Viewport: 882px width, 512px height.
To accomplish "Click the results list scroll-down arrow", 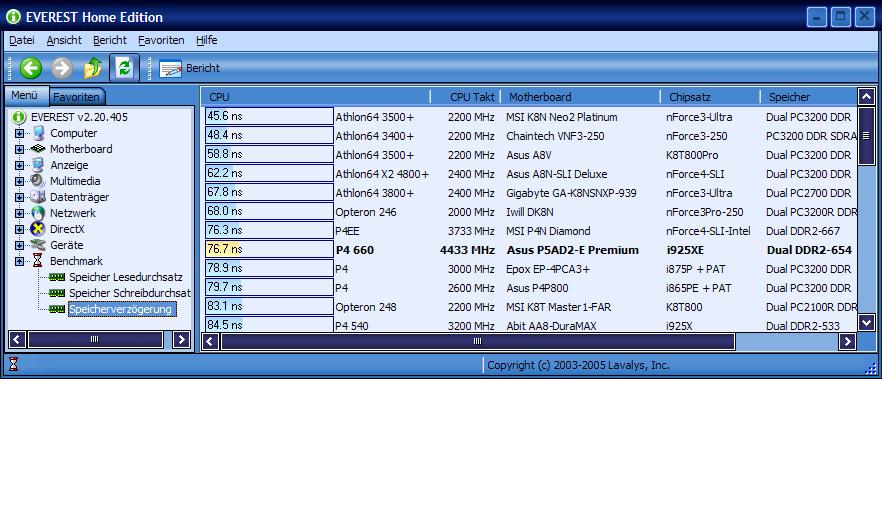I will click(x=867, y=322).
